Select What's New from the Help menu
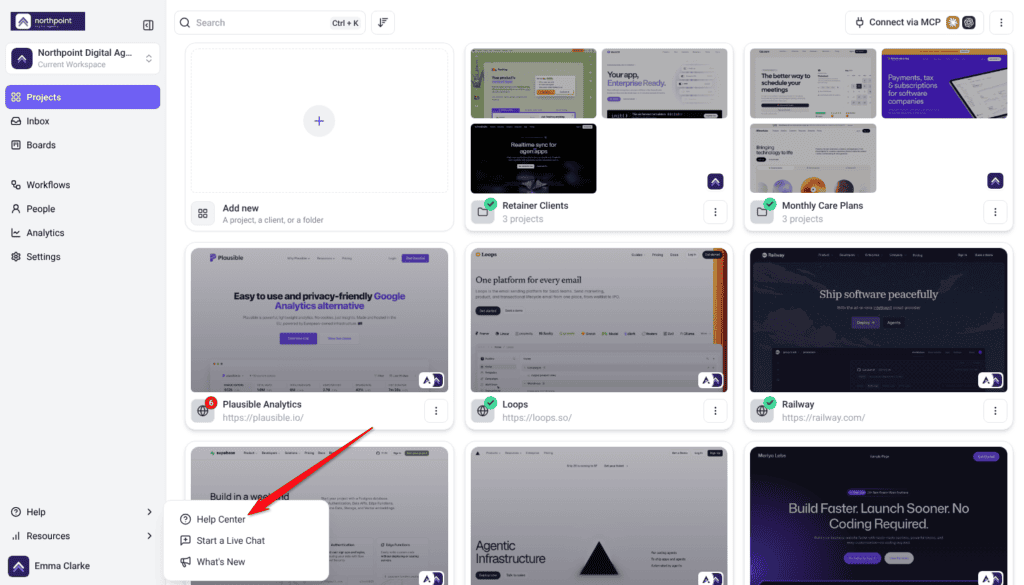This screenshot has height=585, width=1024. click(246, 562)
